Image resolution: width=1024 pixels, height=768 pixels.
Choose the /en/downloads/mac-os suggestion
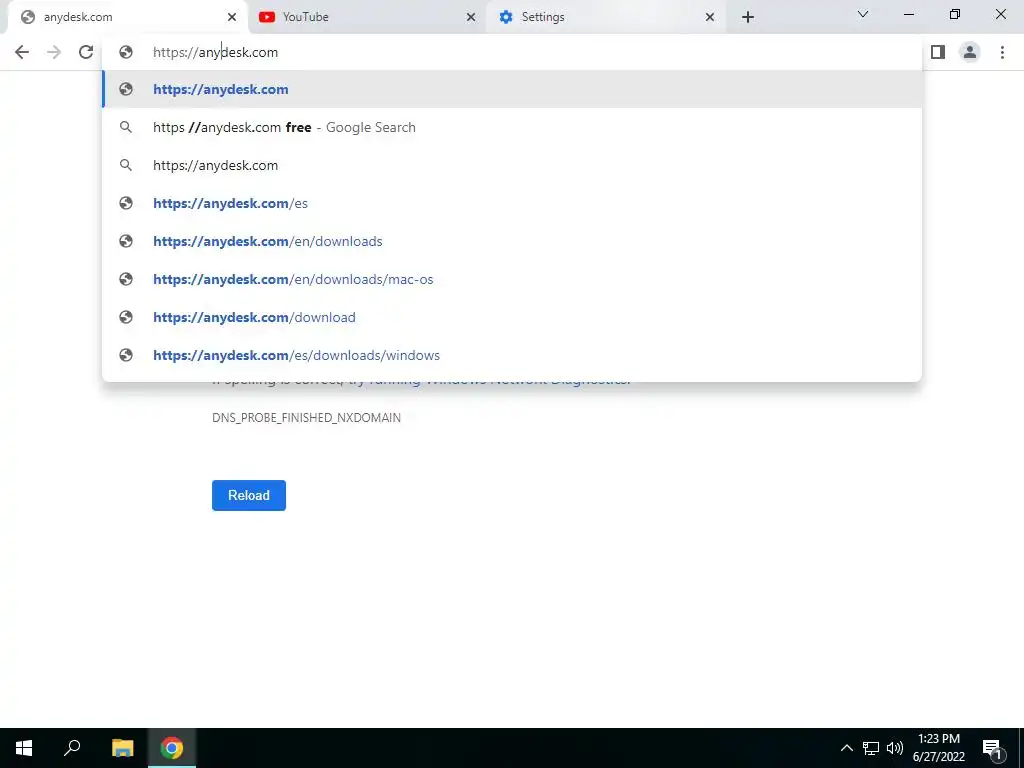[x=512, y=279]
